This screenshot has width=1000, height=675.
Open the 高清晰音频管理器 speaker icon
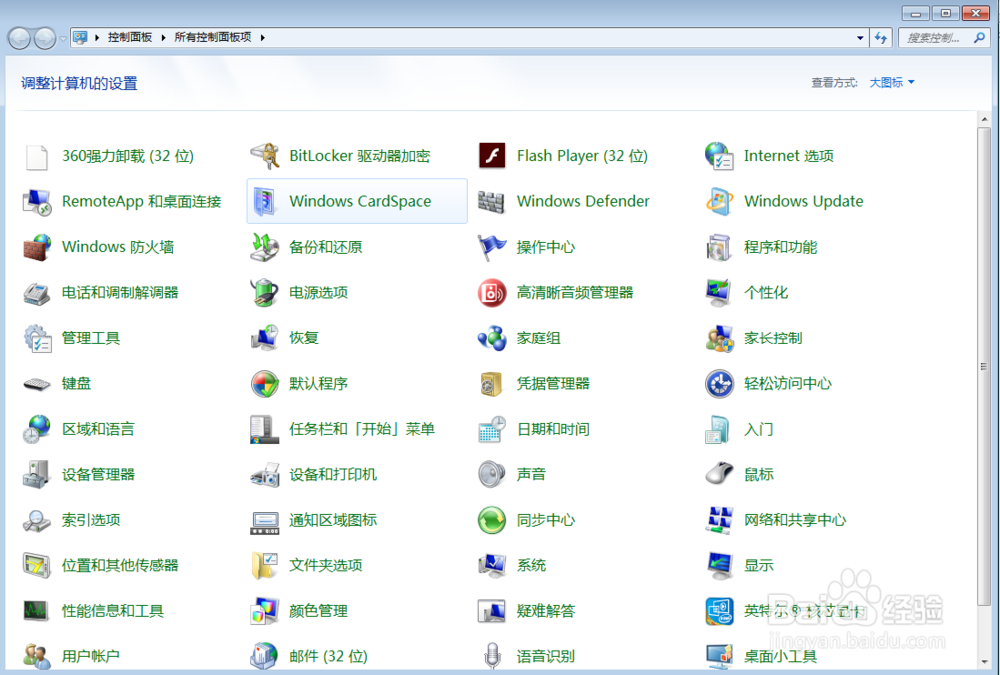(492, 293)
